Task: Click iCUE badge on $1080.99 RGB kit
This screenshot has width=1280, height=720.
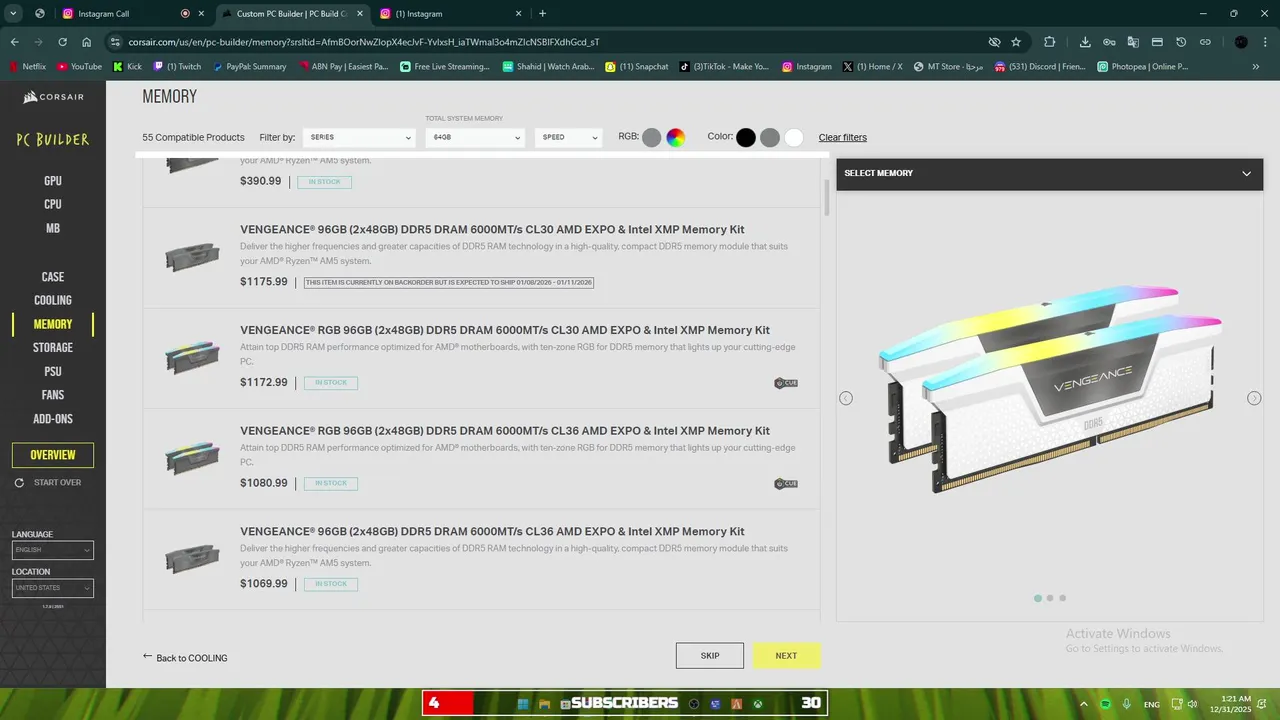Action: pyautogui.click(x=786, y=484)
